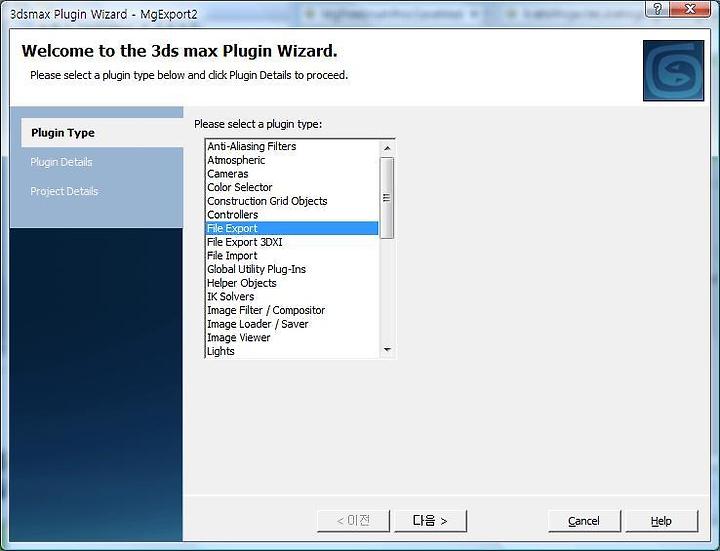720x551 pixels.
Task: Click the title bar help question mark
Action: pyautogui.click(x=657, y=9)
